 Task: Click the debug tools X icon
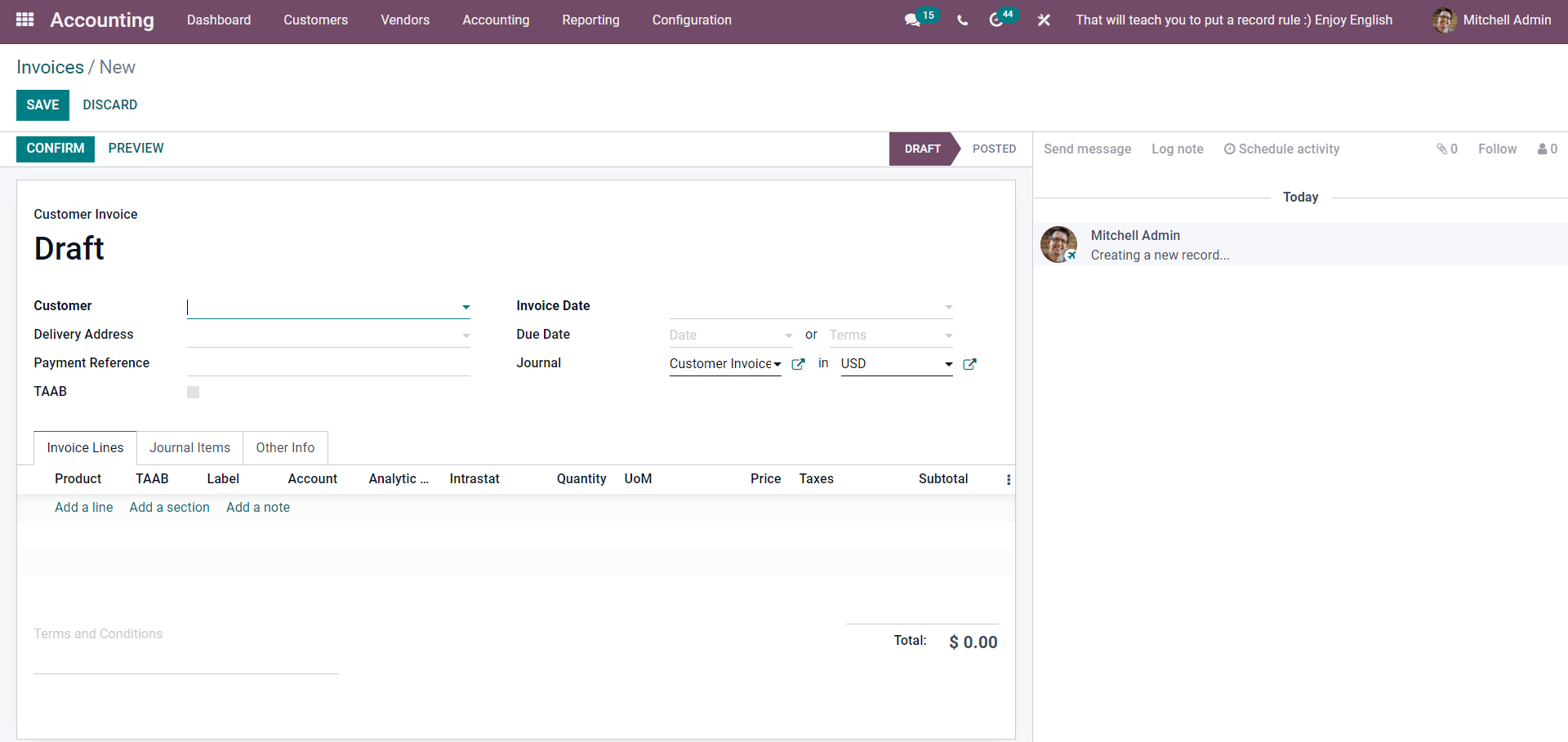(1044, 20)
